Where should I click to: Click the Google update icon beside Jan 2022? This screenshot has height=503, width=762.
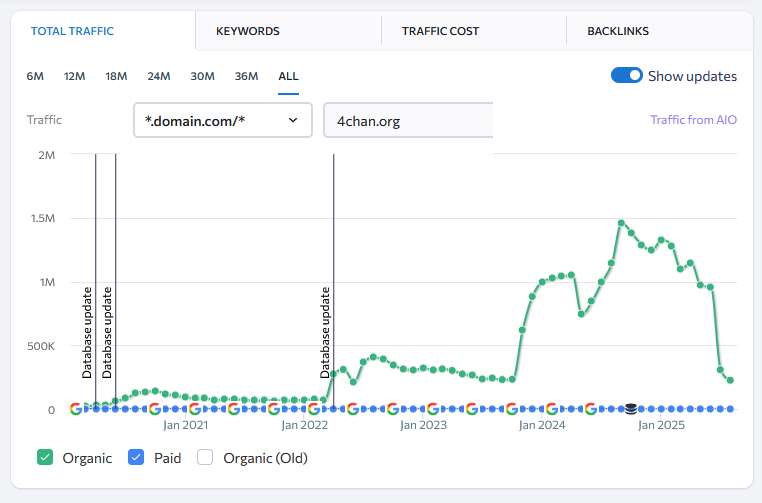point(314,409)
